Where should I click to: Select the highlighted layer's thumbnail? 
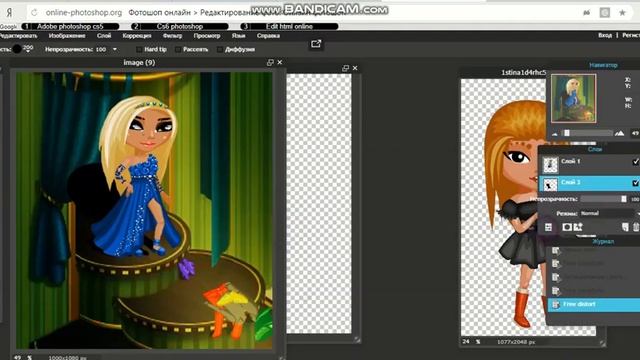point(550,184)
